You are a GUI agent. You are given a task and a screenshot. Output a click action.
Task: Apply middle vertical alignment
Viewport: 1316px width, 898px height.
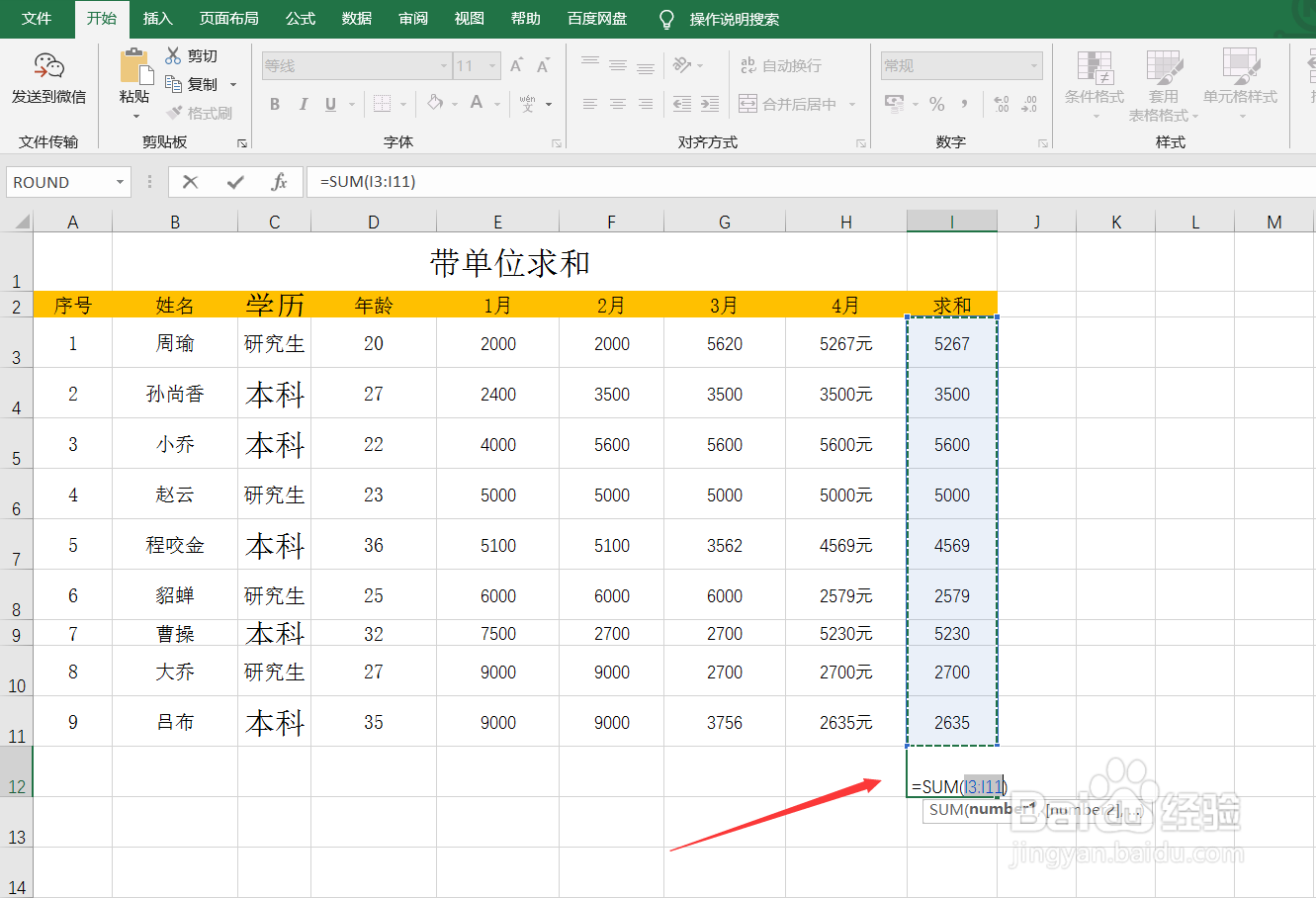click(x=618, y=65)
